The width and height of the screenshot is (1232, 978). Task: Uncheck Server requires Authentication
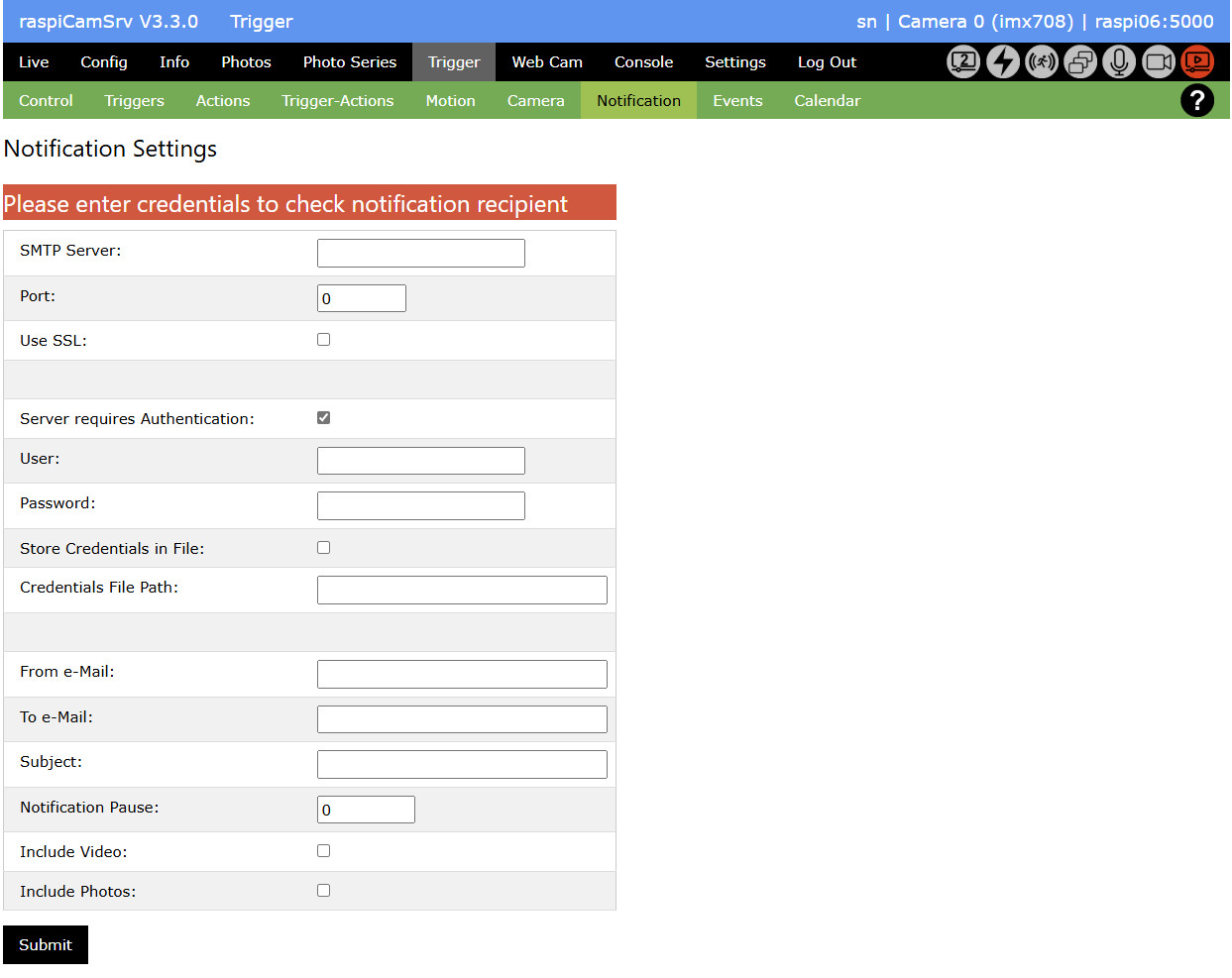pos(323,418)
